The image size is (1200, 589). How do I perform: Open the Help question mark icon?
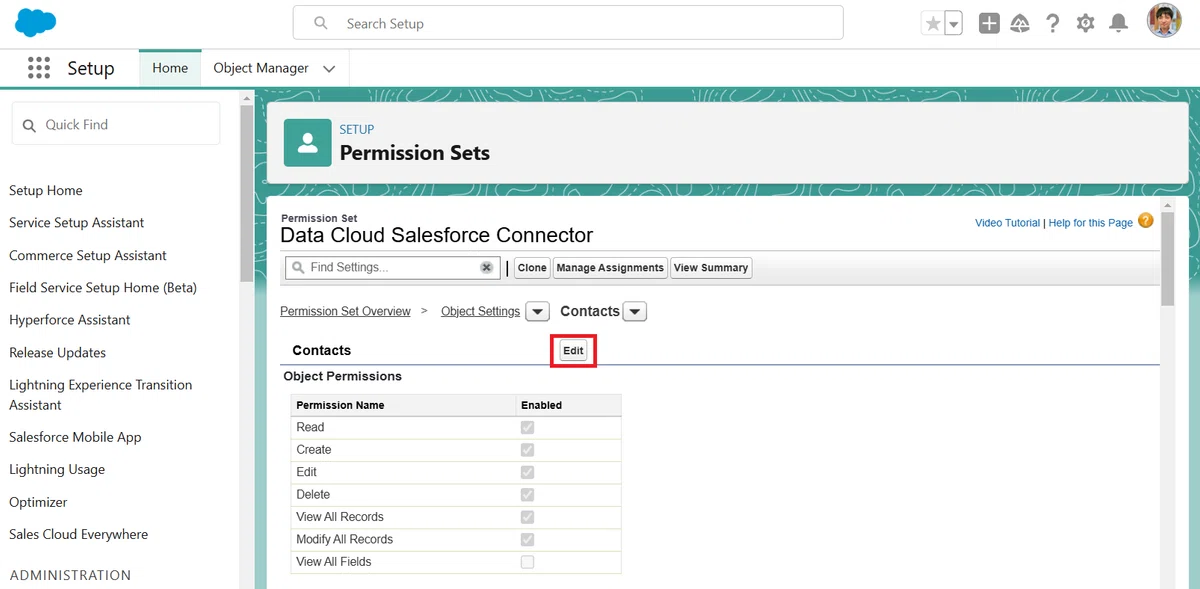point(1053,23)
